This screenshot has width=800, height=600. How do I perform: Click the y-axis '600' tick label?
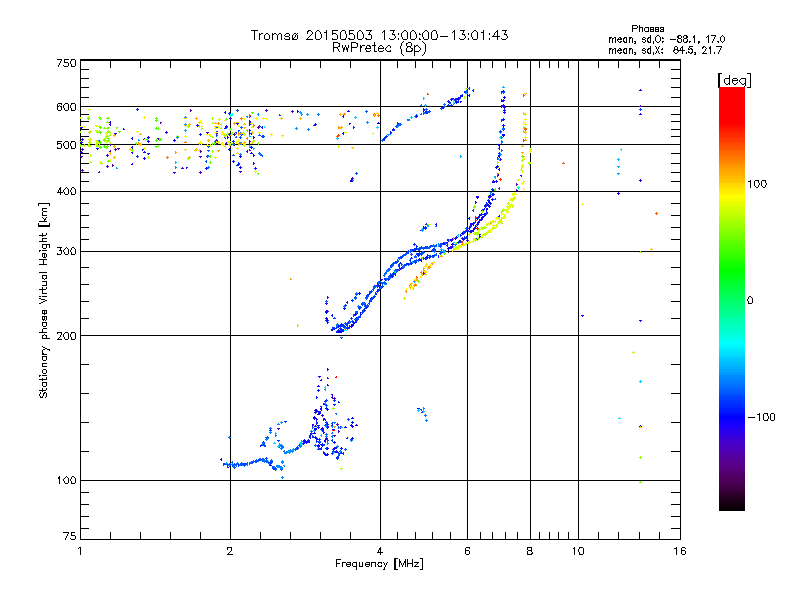(66, 107)
